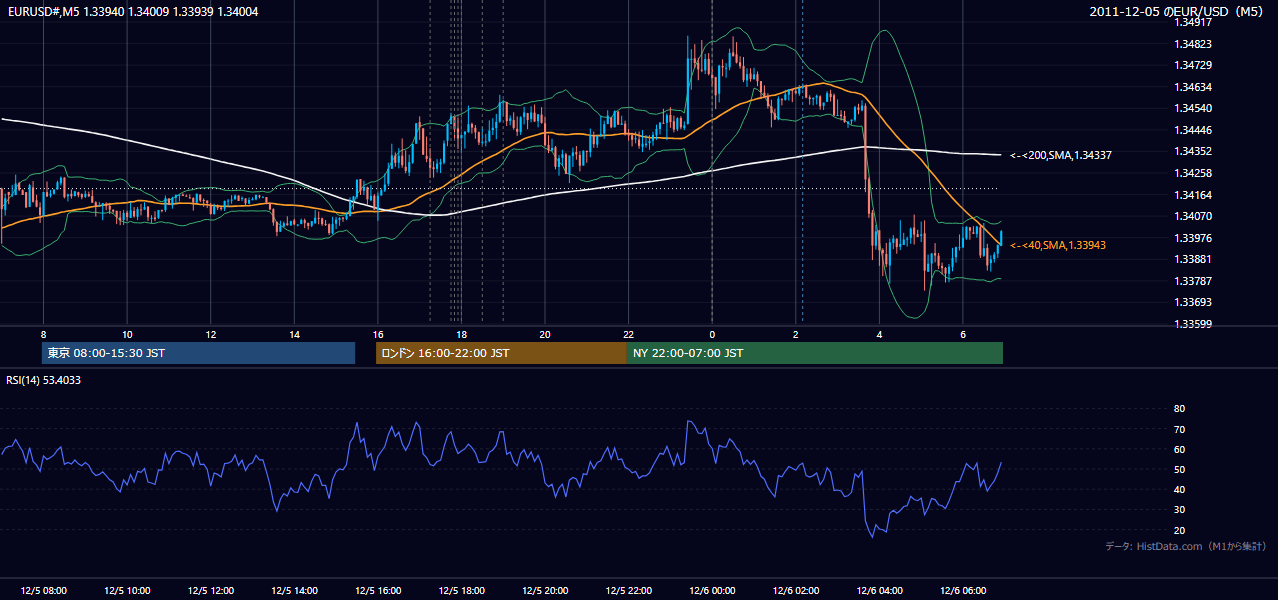The image size is (1278, 600).
Task: Click hour tick 14 under price chart
Action: point(294,334)
